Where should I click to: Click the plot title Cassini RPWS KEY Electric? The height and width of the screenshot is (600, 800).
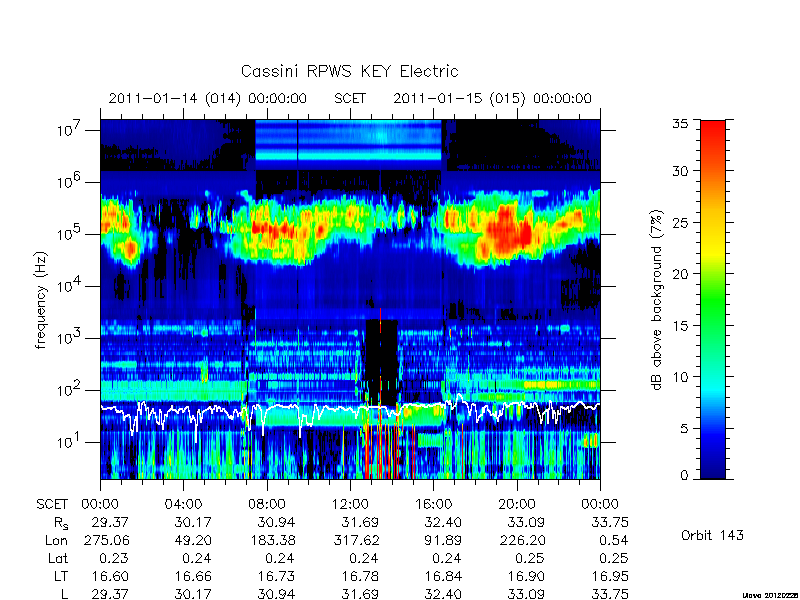[x=349, y=71]
